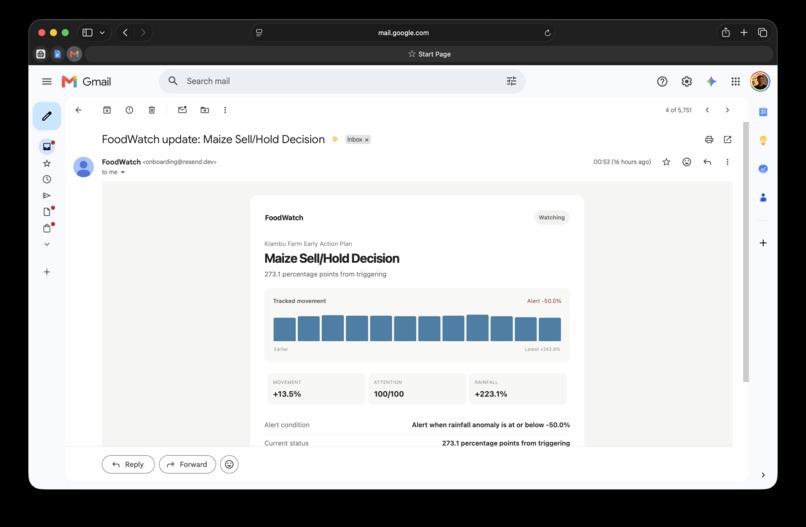Reload the page in Safari
This screenshot has height=527, width=806.
[547, 33]
